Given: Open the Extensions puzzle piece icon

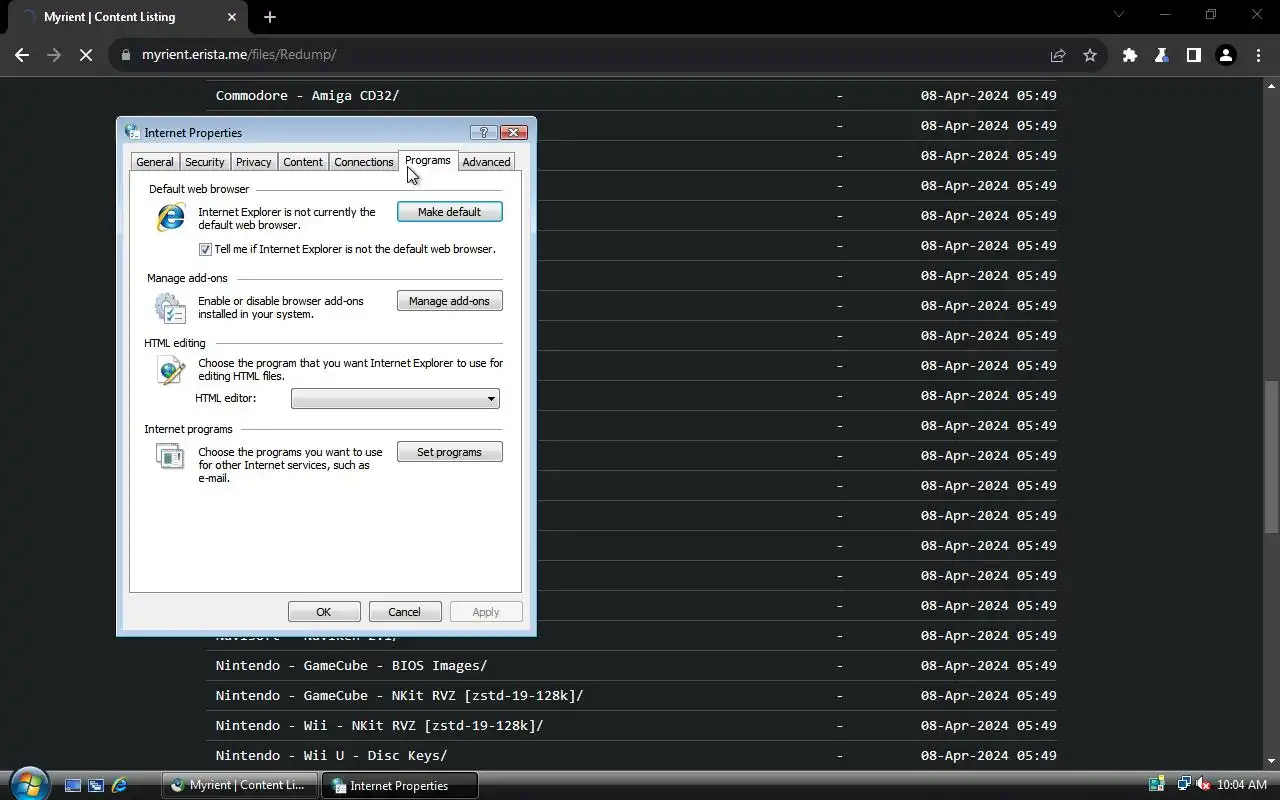Looking at the screenshot, I should click(x=1130, y=55).
